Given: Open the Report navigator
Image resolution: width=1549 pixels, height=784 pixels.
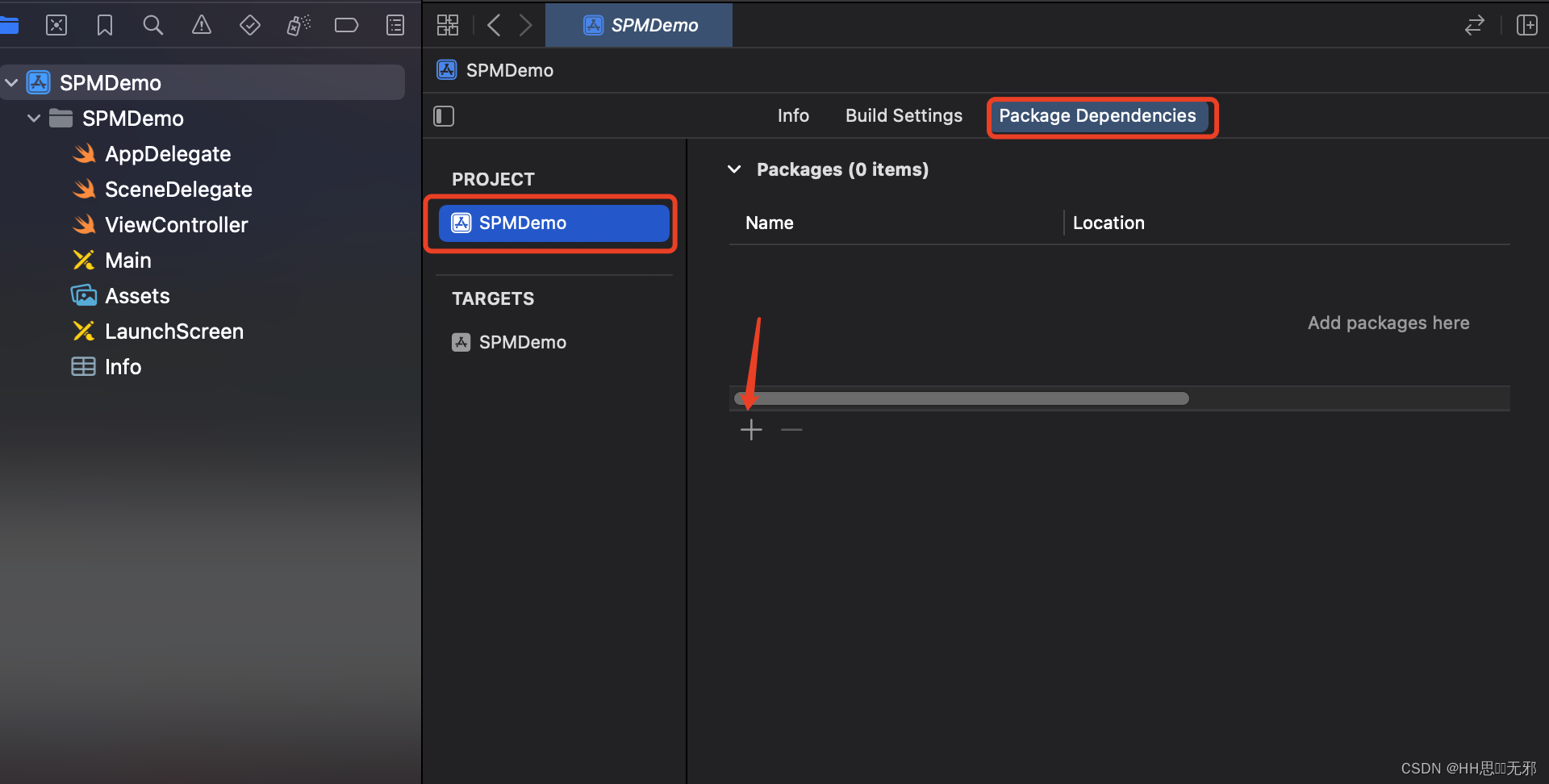Looking at the screenshot, I should pos(395,25).
